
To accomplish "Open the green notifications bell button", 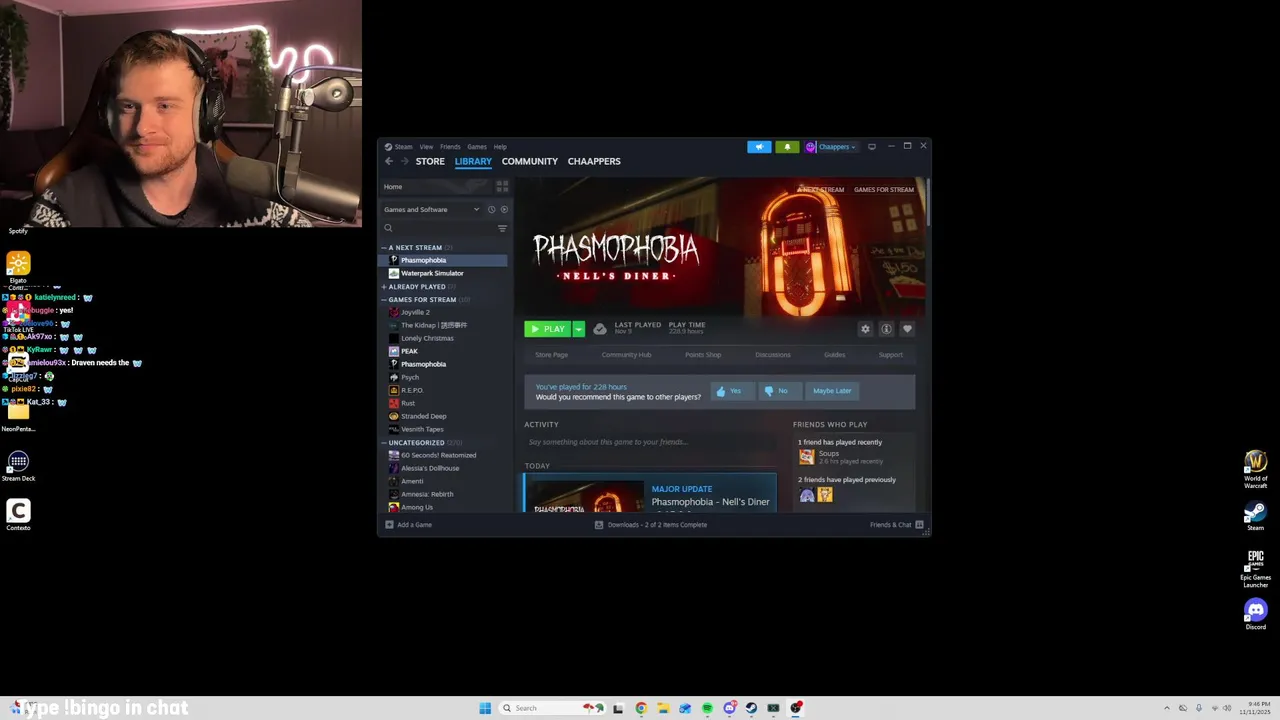I will (787, 147).
